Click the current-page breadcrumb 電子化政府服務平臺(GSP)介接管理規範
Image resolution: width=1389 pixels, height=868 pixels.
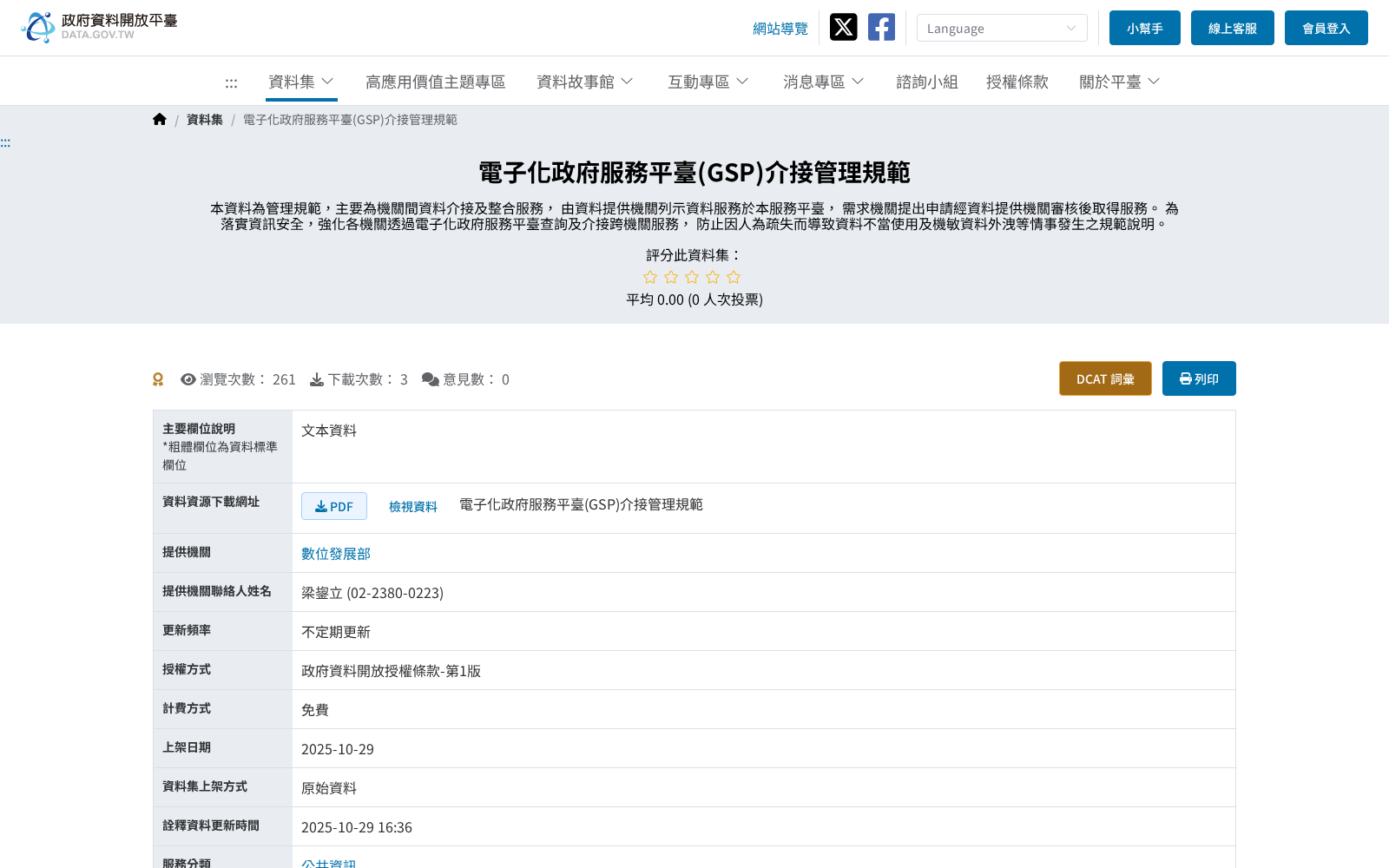[350, 120]
